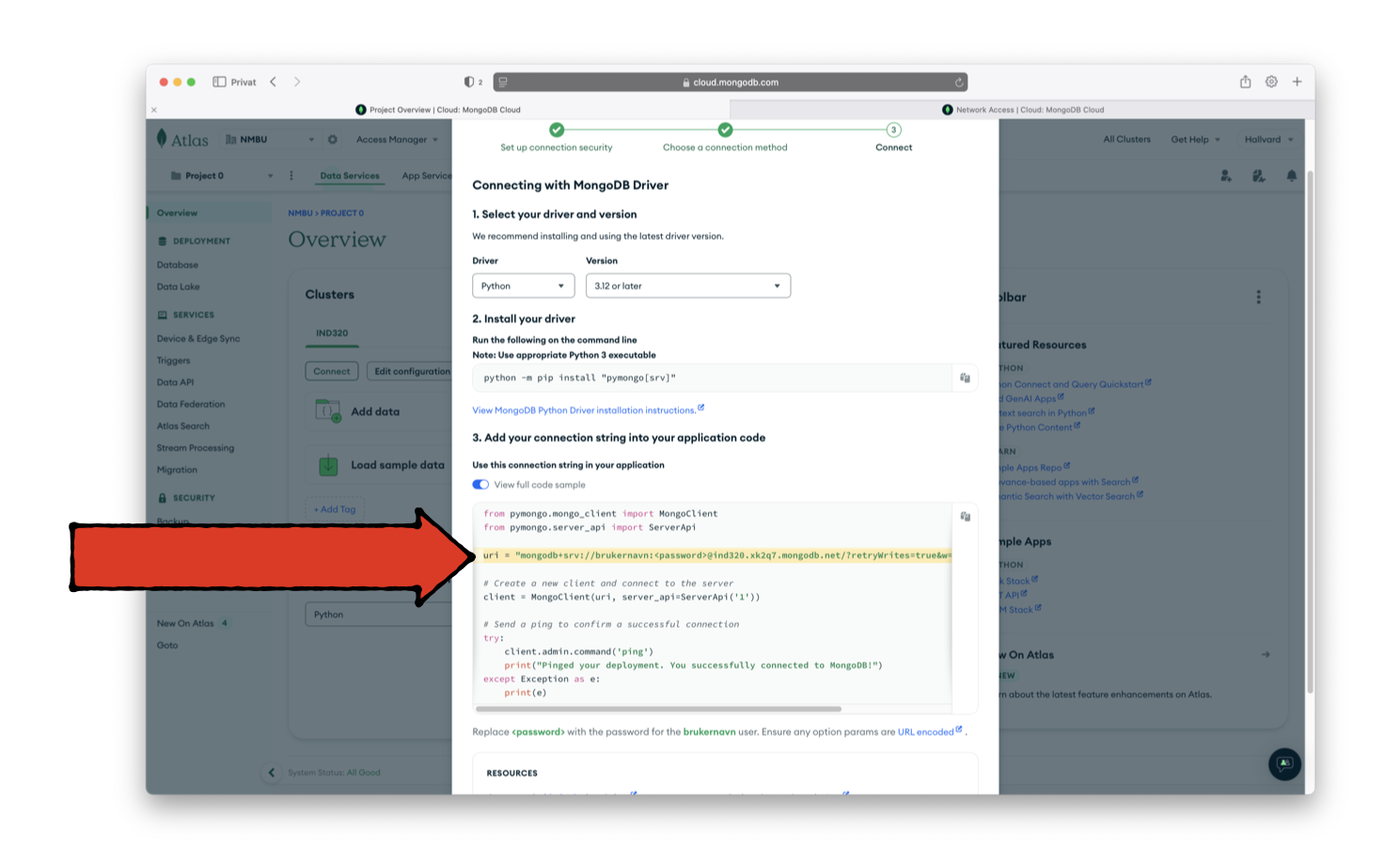
Task: Go back to Set up connection security step
Action: point(557,137)
